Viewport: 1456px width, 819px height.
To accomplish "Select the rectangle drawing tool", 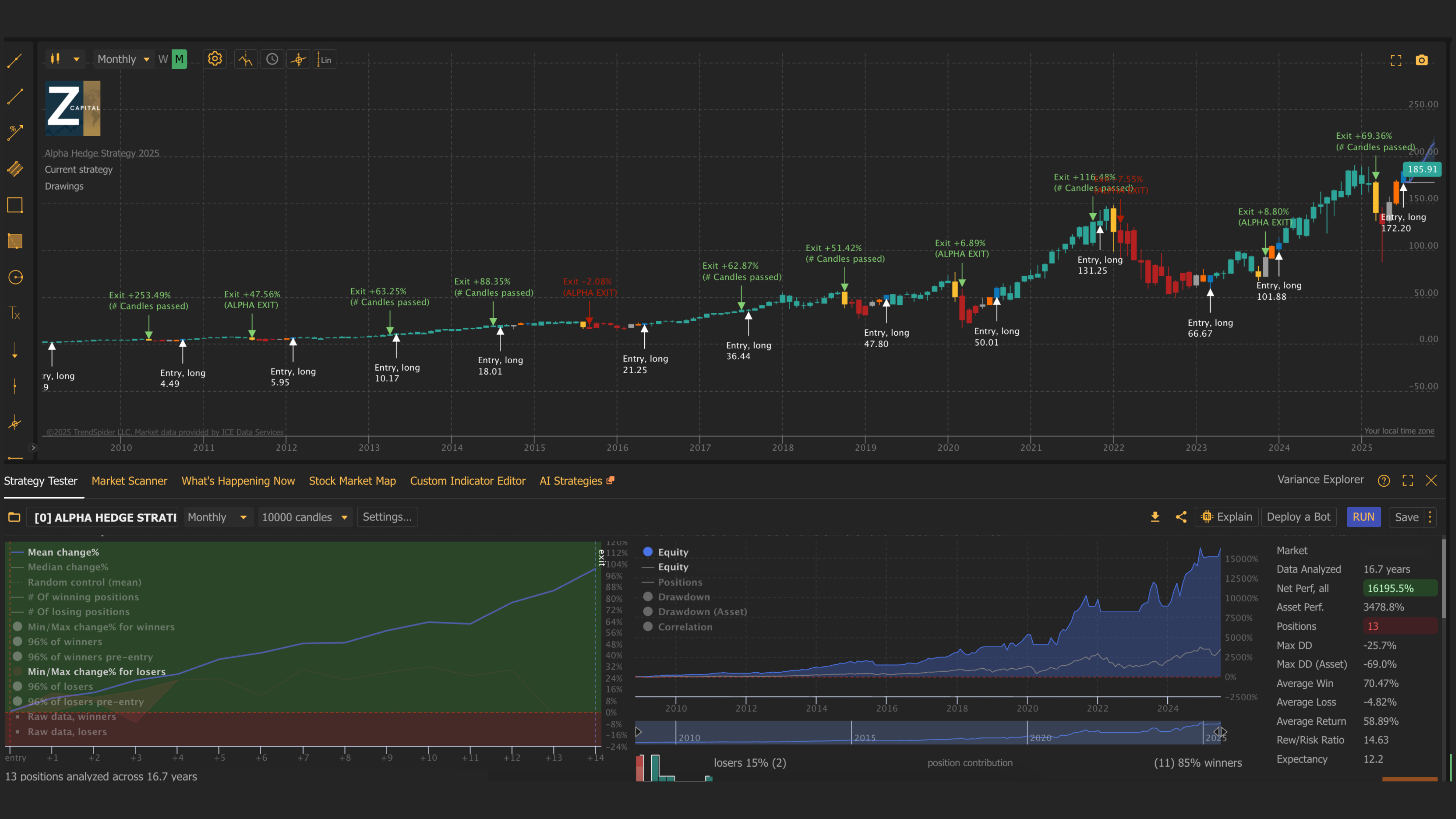I will [15, 205].
